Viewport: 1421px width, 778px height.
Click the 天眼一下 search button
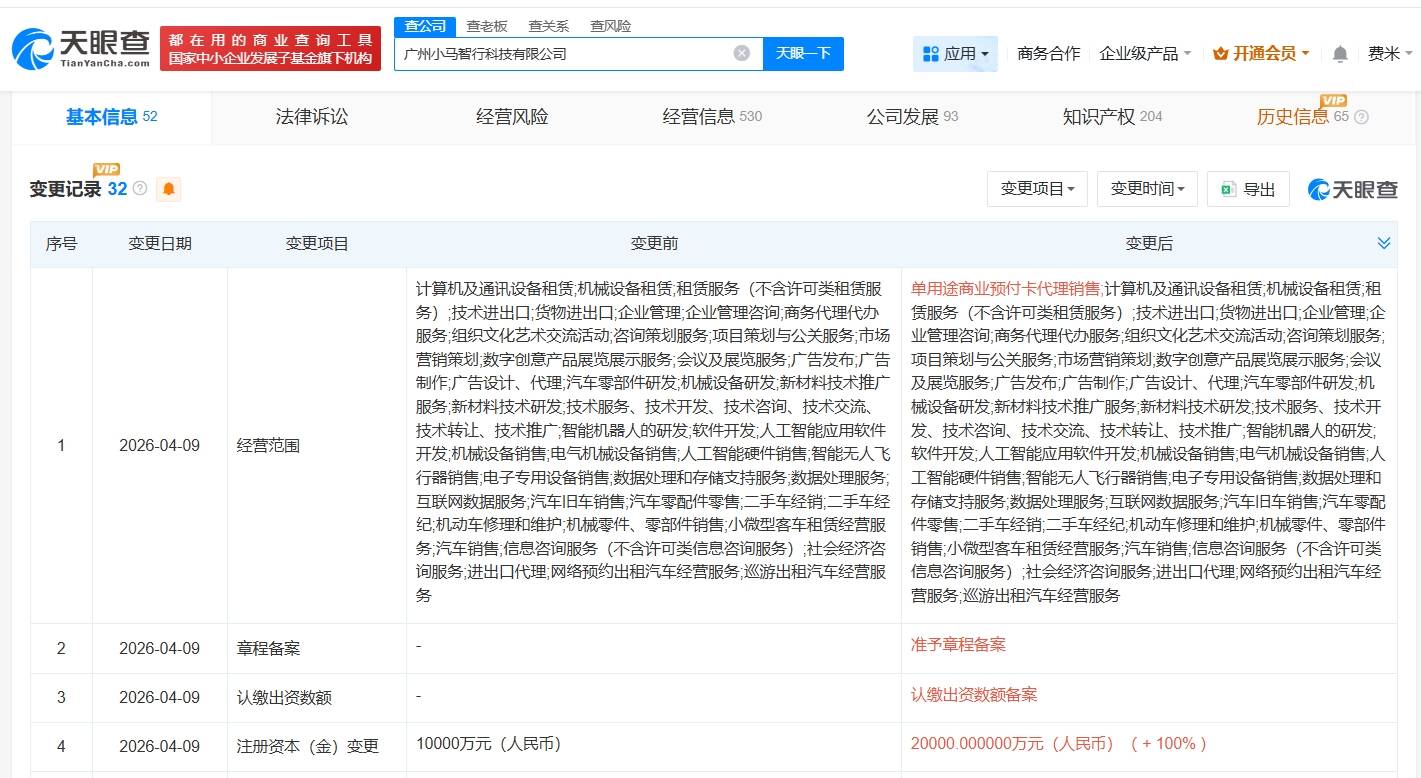coord(803,54)
